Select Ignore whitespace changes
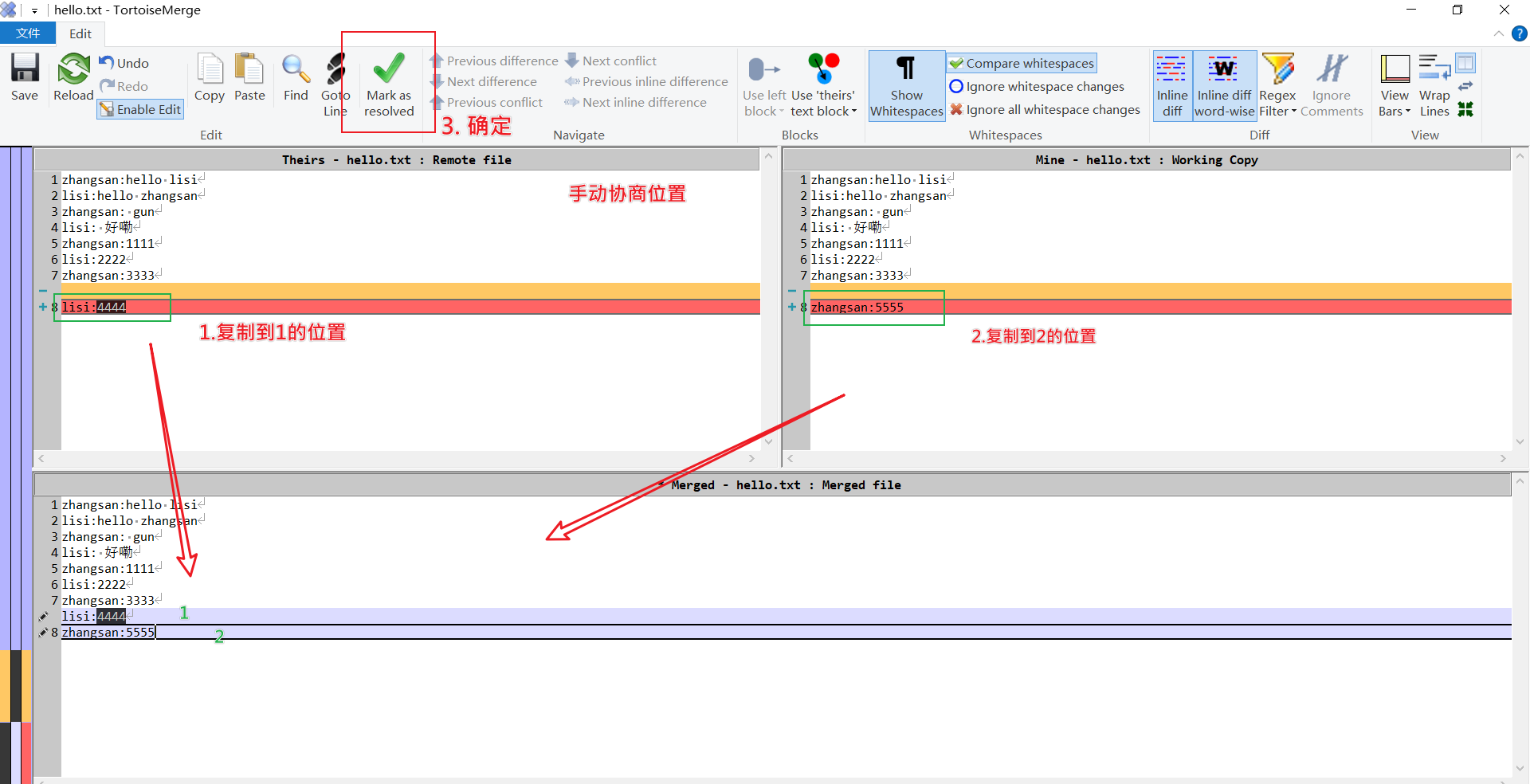 [x=1038, y=86]
